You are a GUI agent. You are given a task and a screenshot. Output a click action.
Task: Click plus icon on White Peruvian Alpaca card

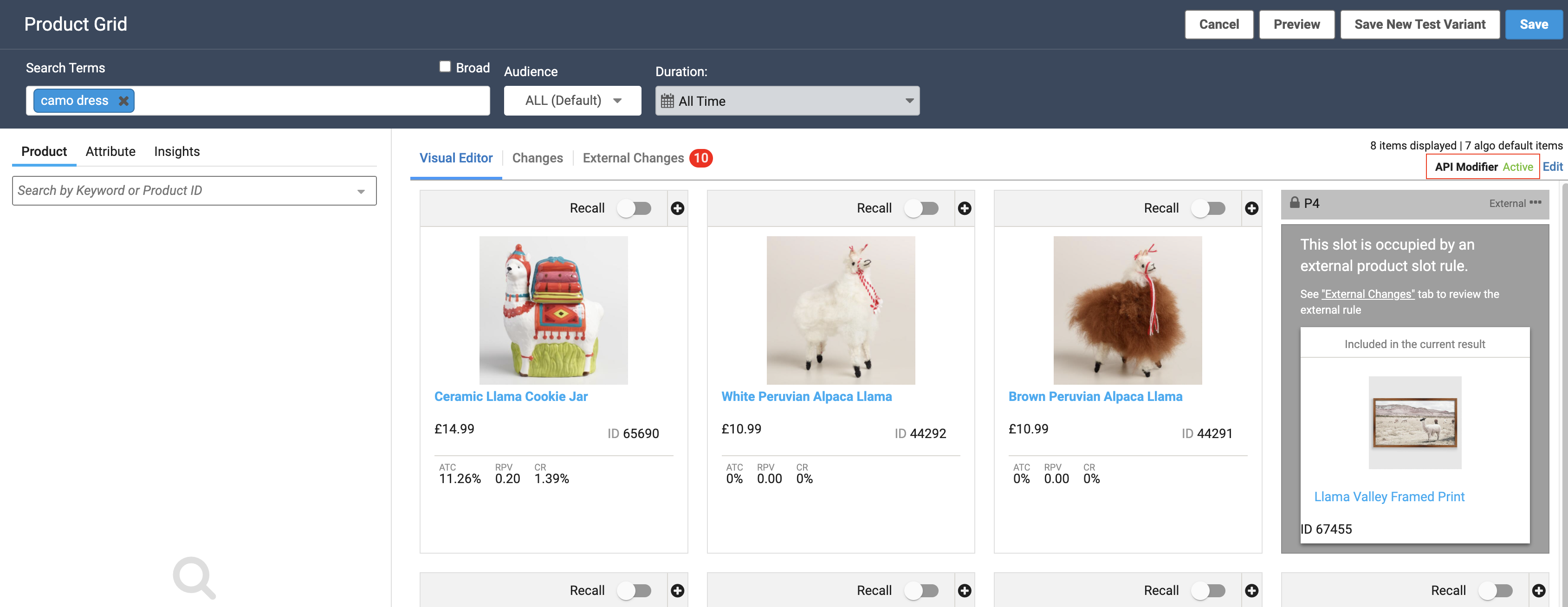964,208
